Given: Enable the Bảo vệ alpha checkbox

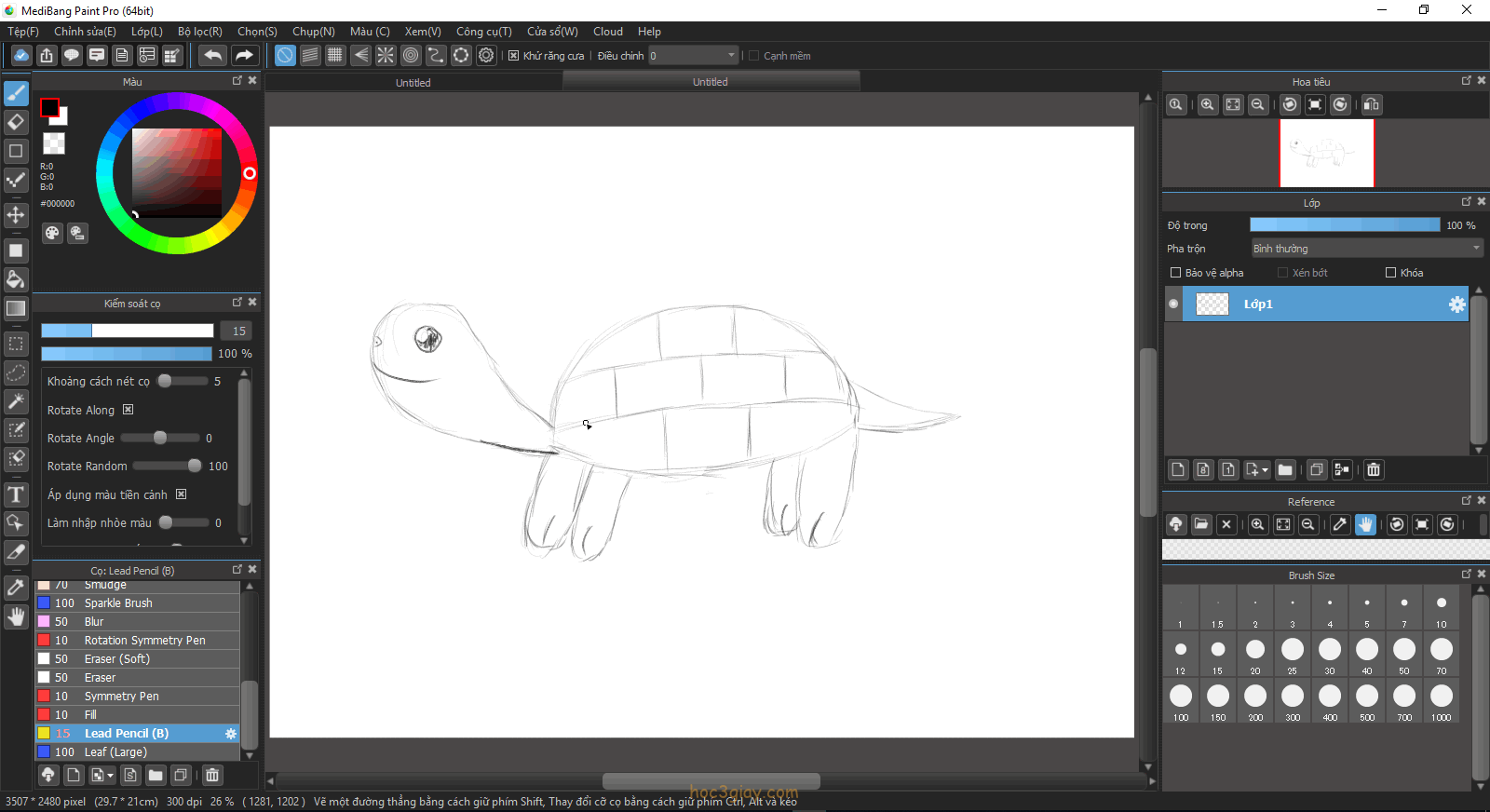Looking at the screenshot, I should point(1175,273).
